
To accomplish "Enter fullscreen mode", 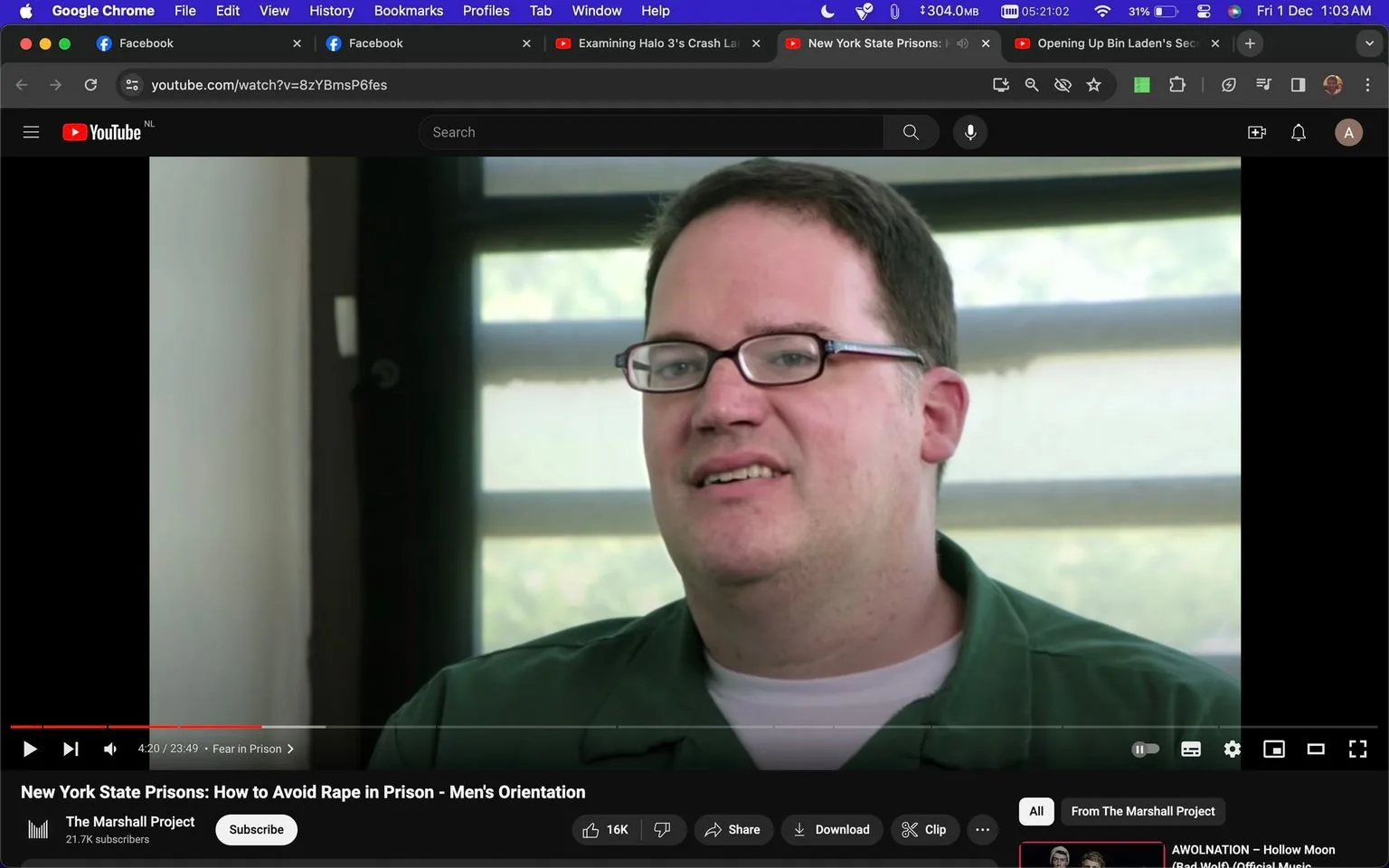I will (1357, 749).
